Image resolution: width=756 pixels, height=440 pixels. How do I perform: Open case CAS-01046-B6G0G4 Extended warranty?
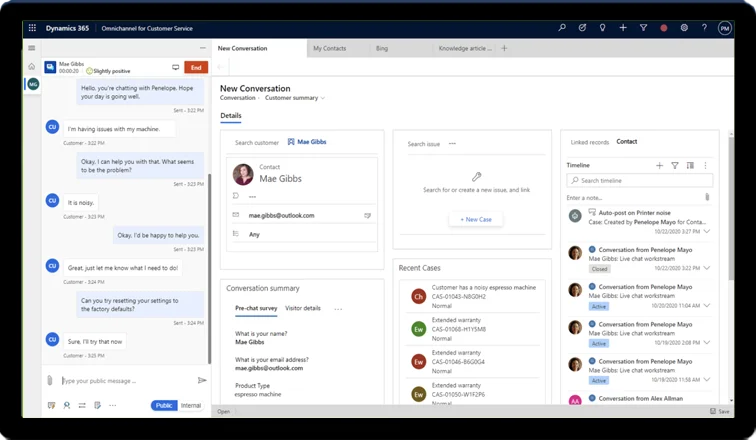tap(474, 362)
